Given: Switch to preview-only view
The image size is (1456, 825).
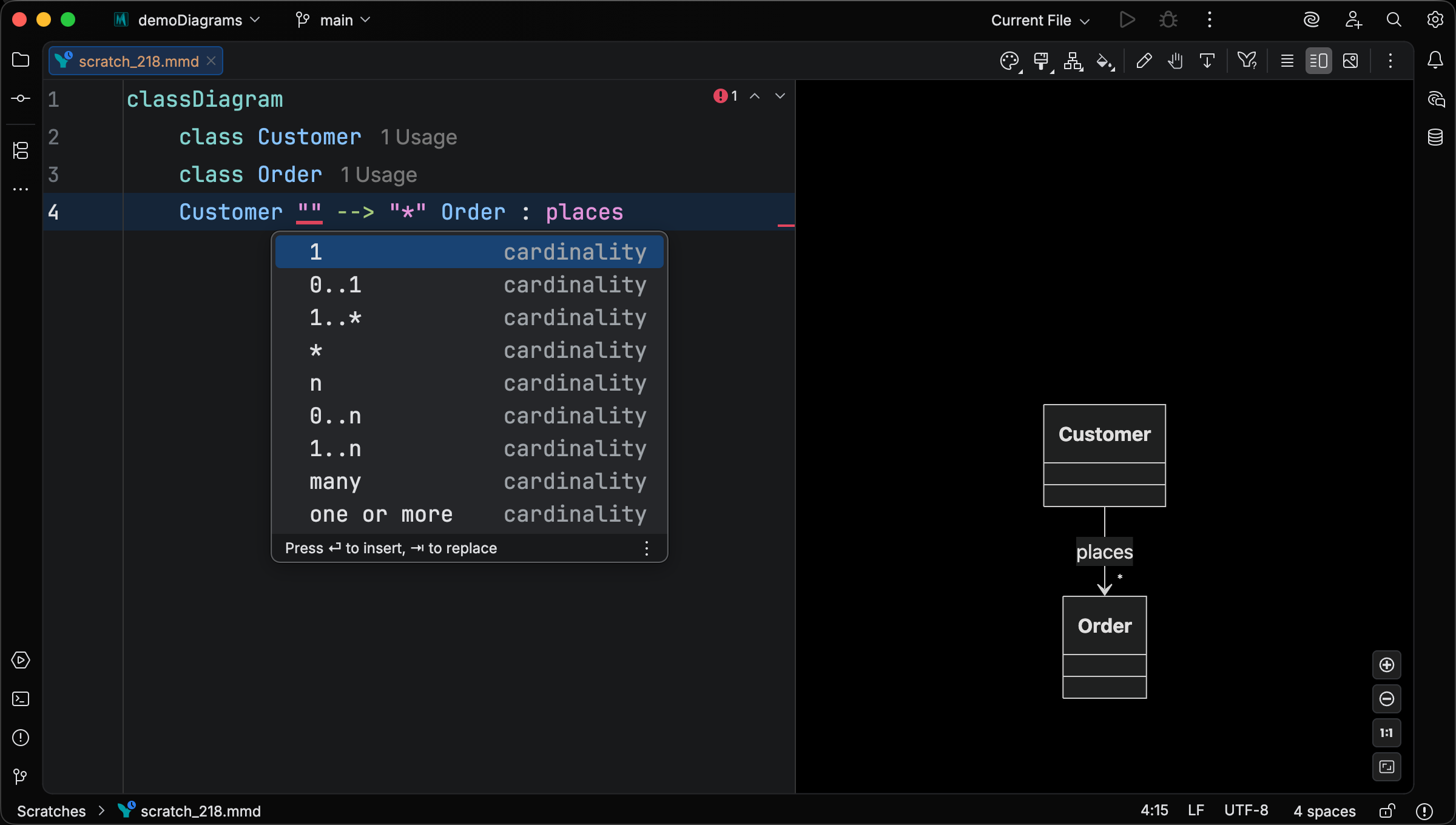Looking at the screenshot, I should coord(1350,61).
